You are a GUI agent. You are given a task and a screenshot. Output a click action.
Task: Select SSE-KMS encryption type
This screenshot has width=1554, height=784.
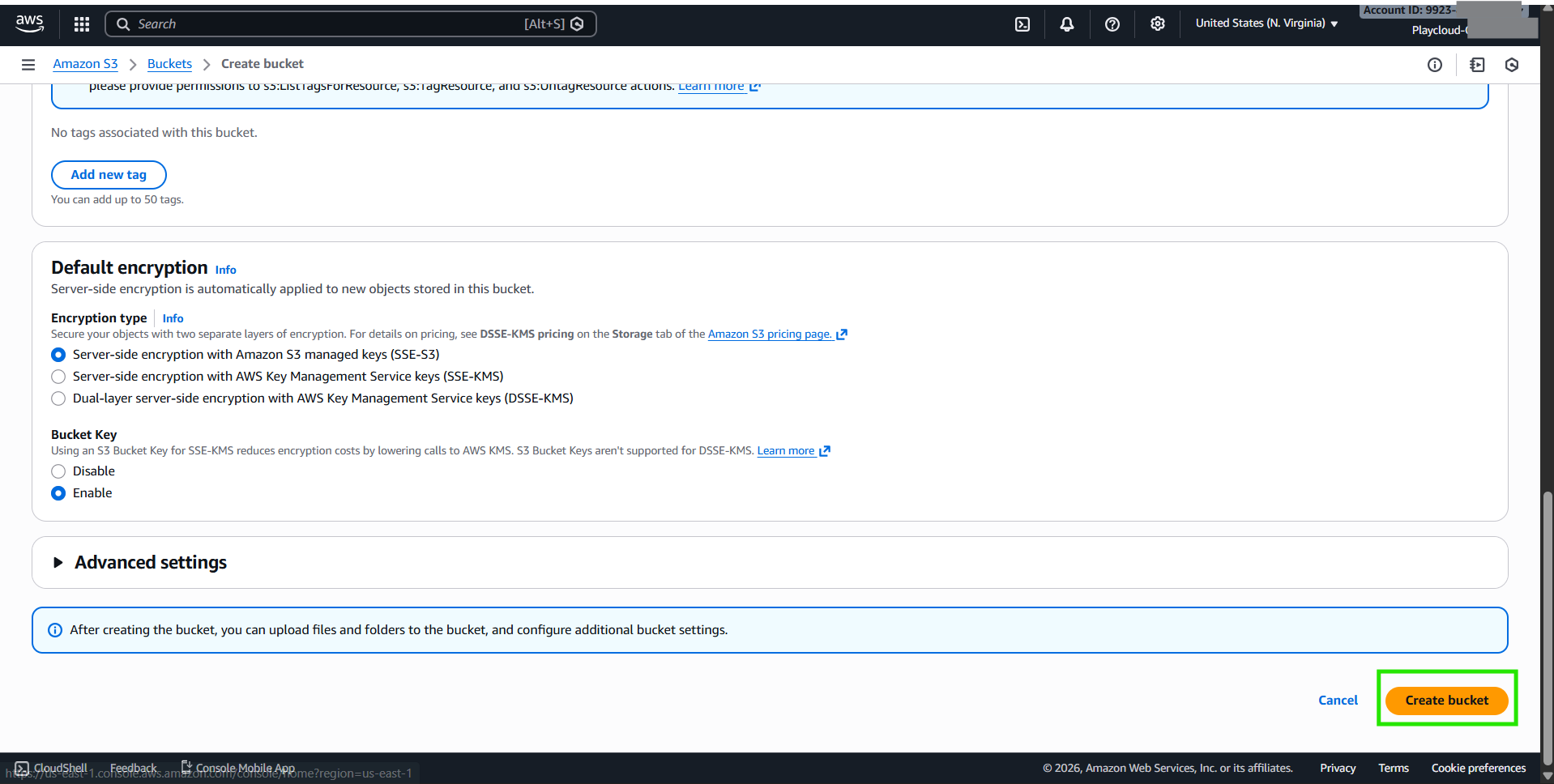(x=58, y=377)
